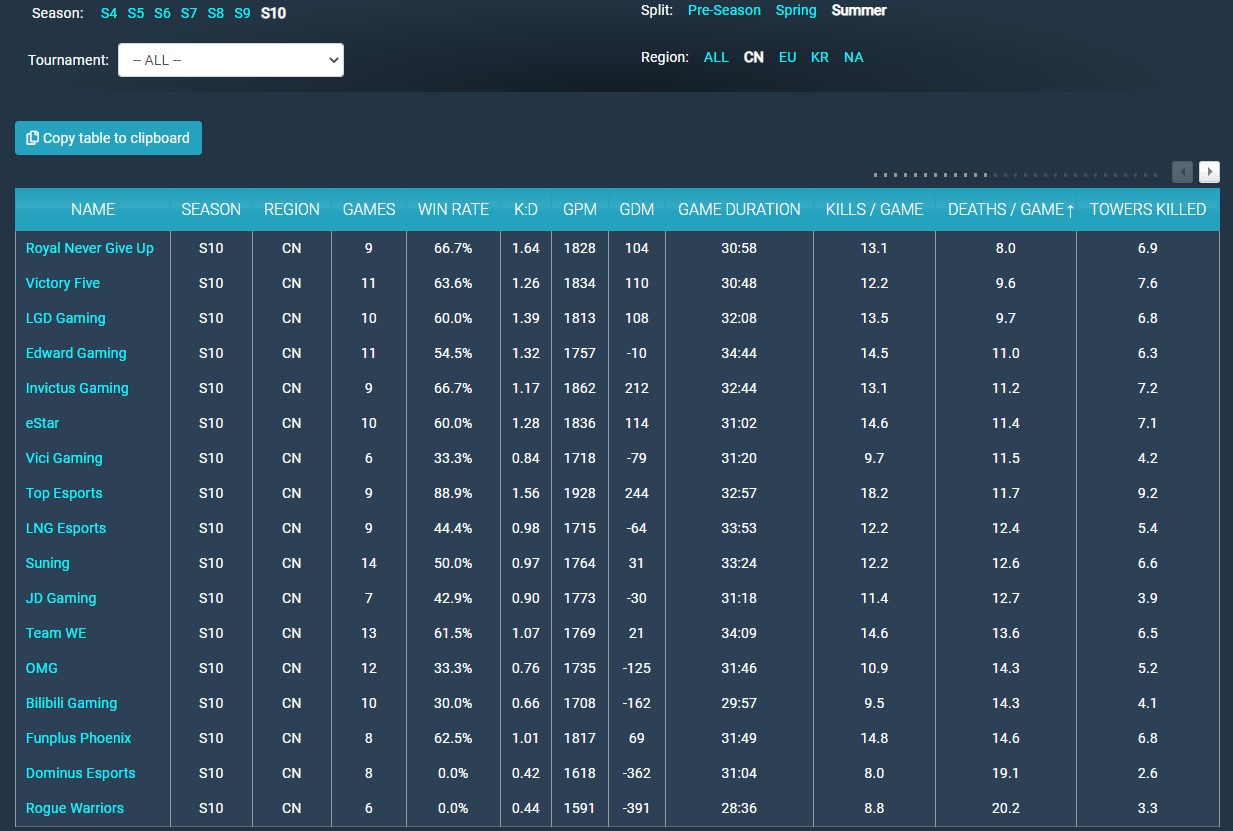This screenshot has width=1233, height=831.
Task: Open LNG Esports team link
Action: [x=66, y=528]
